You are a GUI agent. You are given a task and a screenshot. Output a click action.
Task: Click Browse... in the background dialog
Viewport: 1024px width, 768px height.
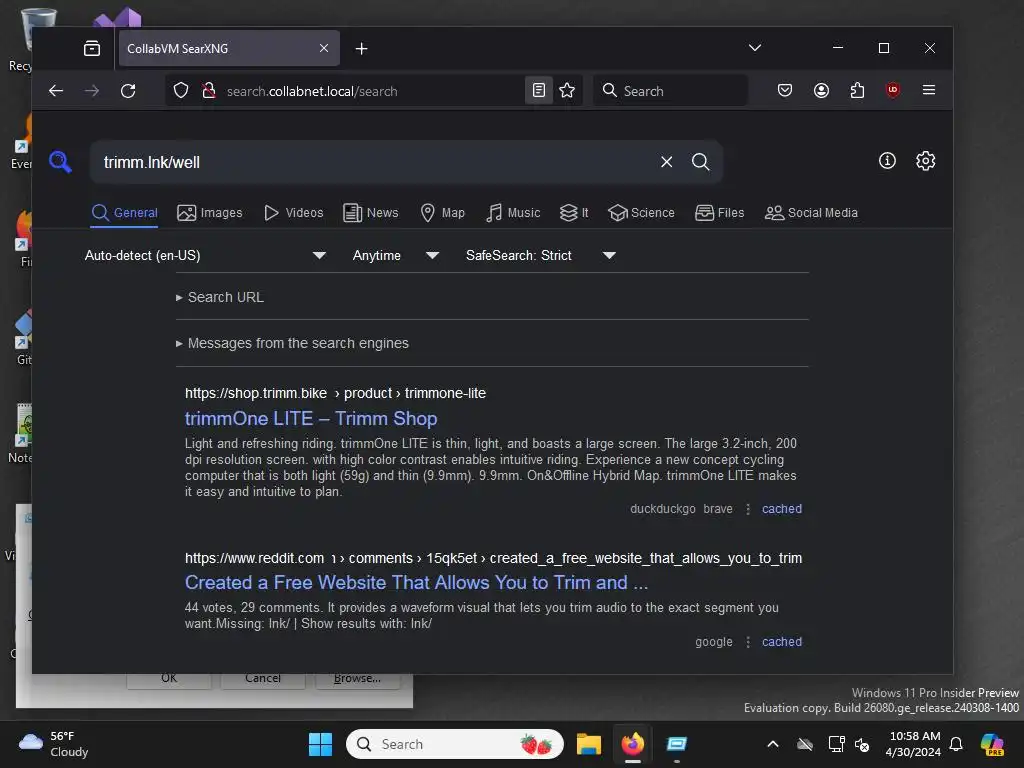(357, 679)
